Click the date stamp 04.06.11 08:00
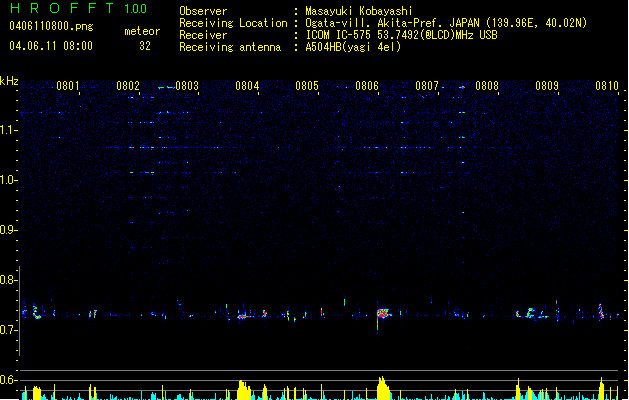Screen dimensions: 629x400 (51, 46)
